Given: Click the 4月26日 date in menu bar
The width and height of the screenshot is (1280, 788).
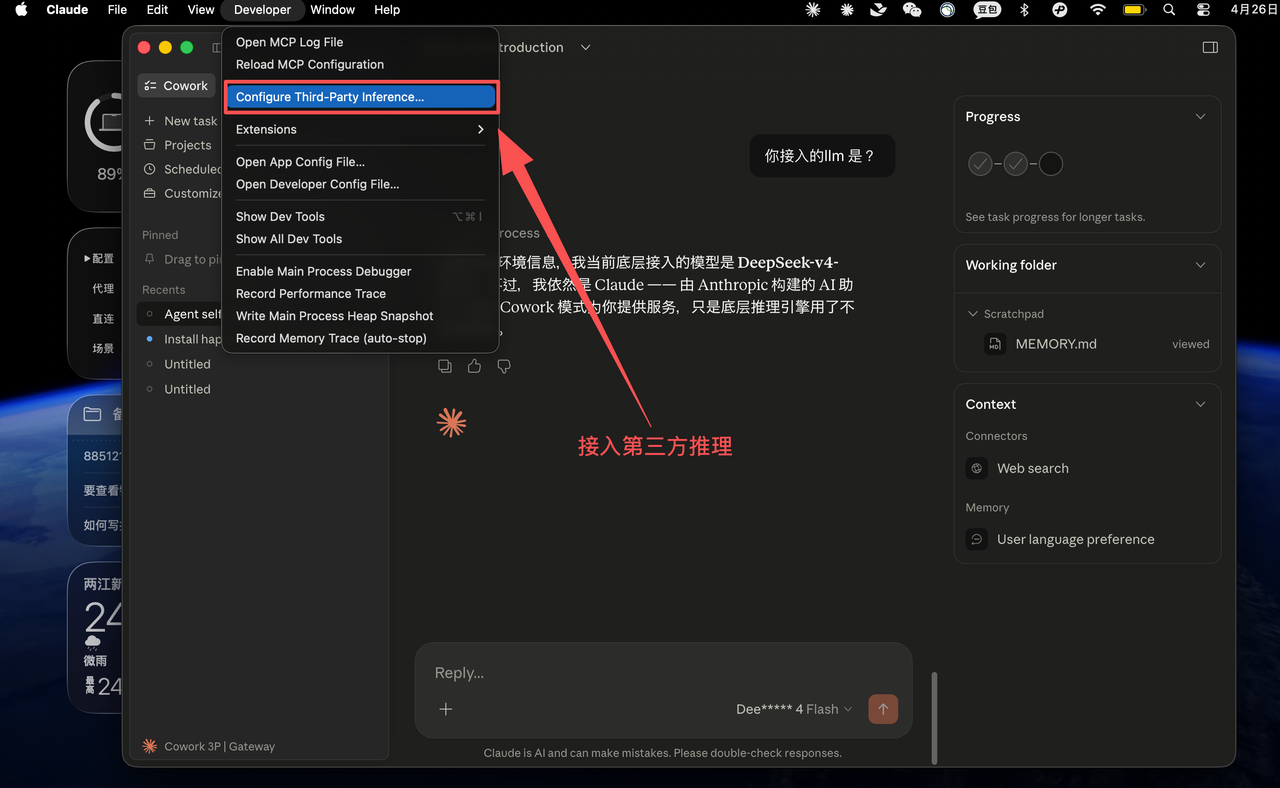Looking at the screenshot, I should point(1253,10).
